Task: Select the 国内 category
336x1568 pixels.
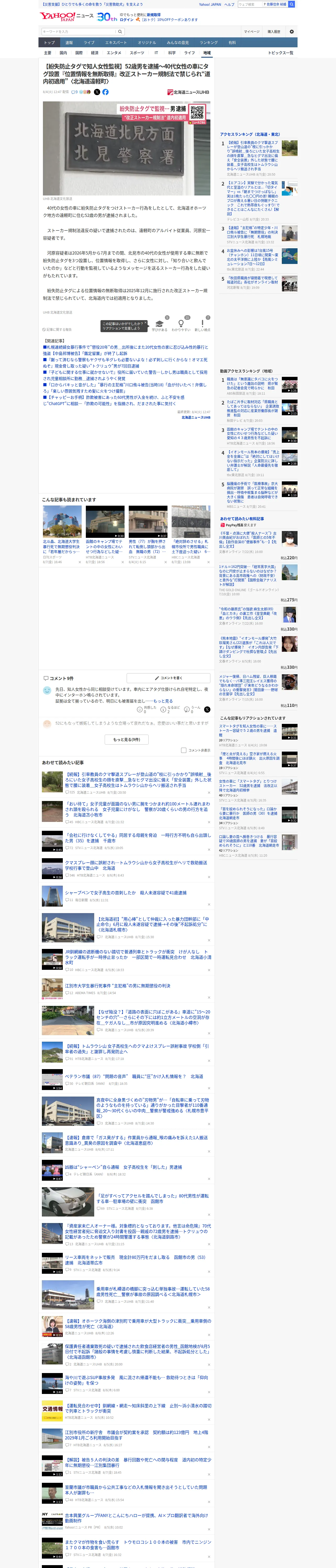Action: click(x=63, y=53)
